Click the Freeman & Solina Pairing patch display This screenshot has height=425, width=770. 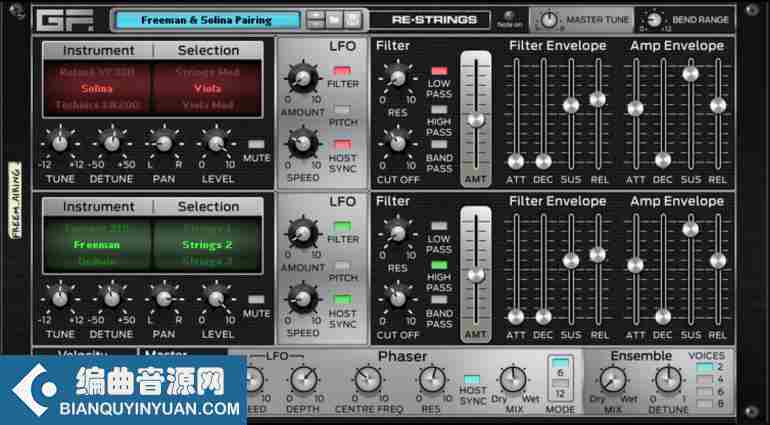(207, 20)
